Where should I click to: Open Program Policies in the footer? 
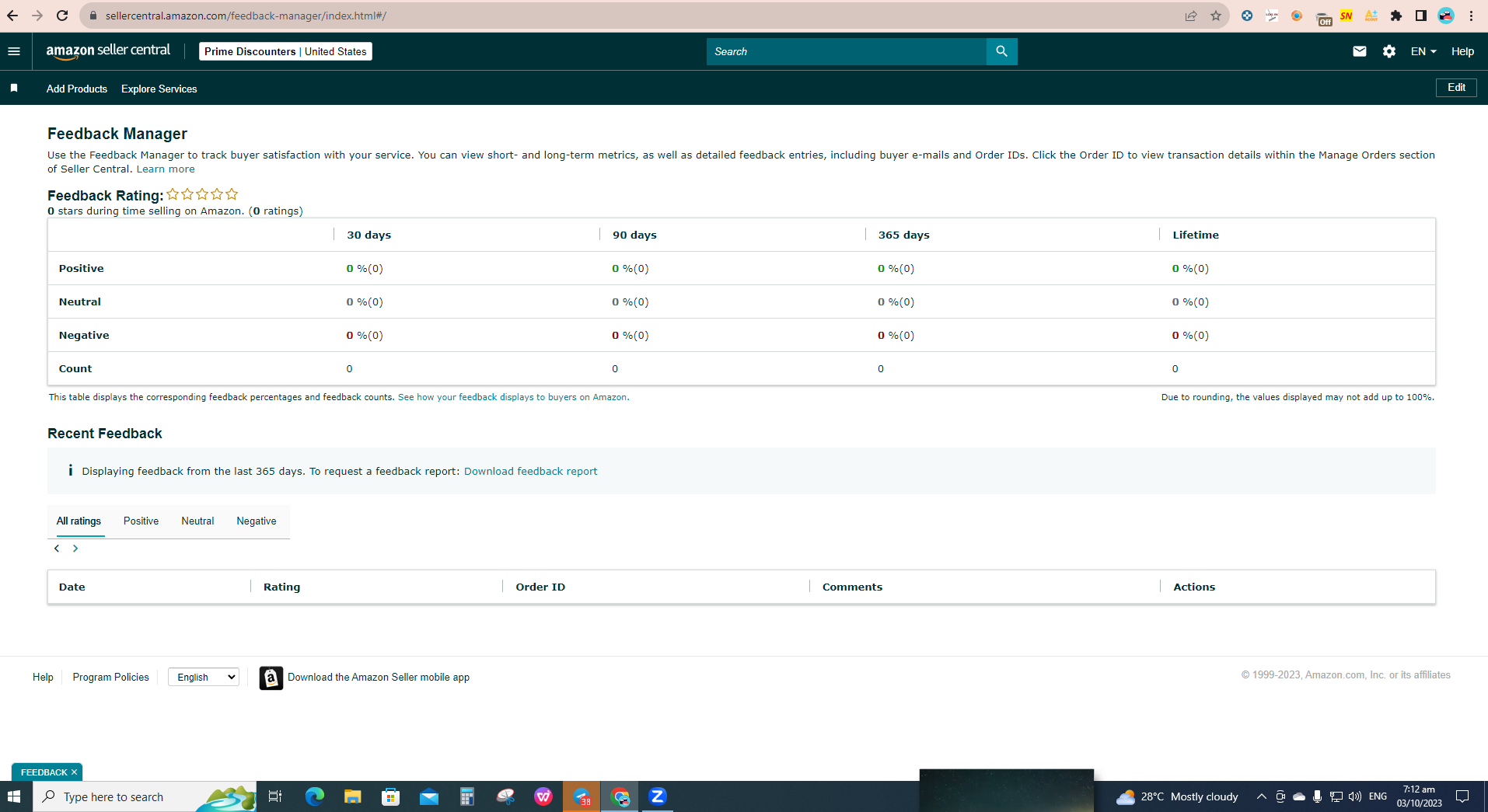110,677
